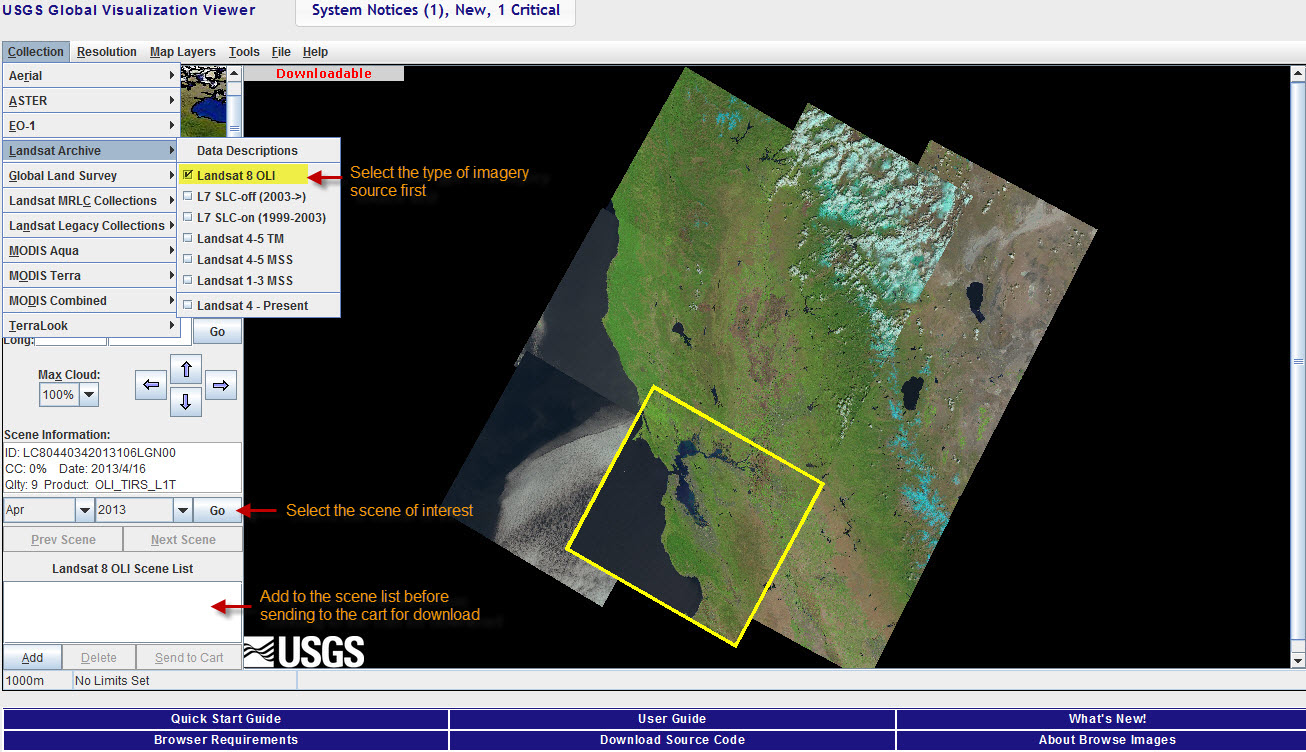The image size is (1306, 752).
Task: Click the No Limits Set status text
Action: coord(113,681)
